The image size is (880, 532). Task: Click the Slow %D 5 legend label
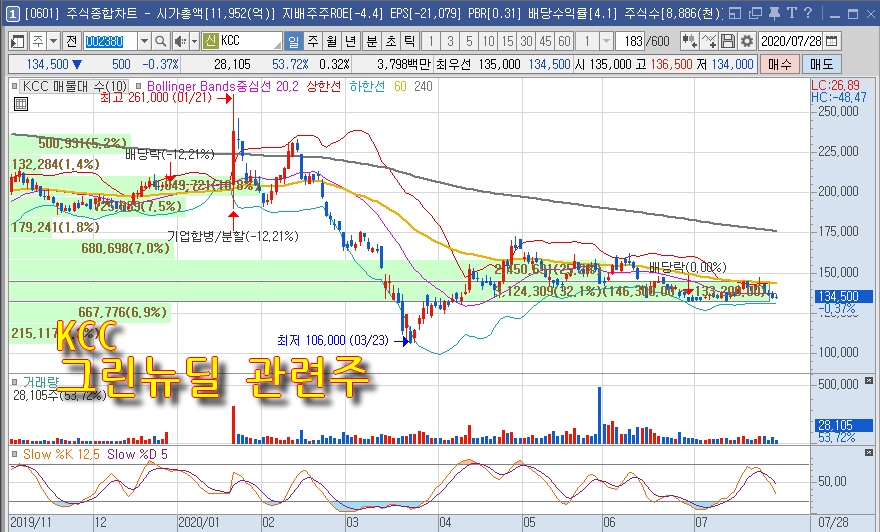138,454
